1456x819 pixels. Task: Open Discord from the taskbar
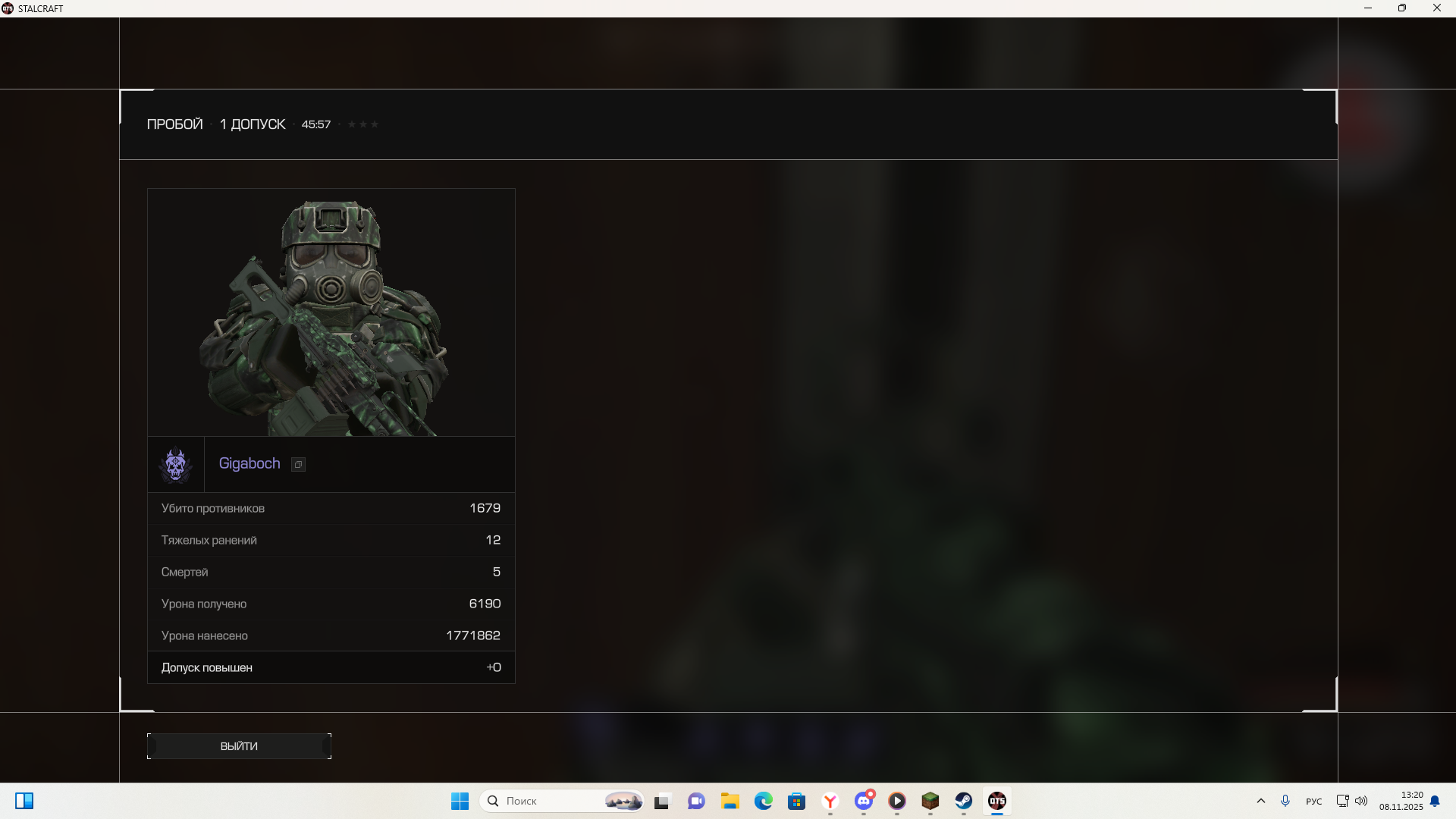pos(864,801)
